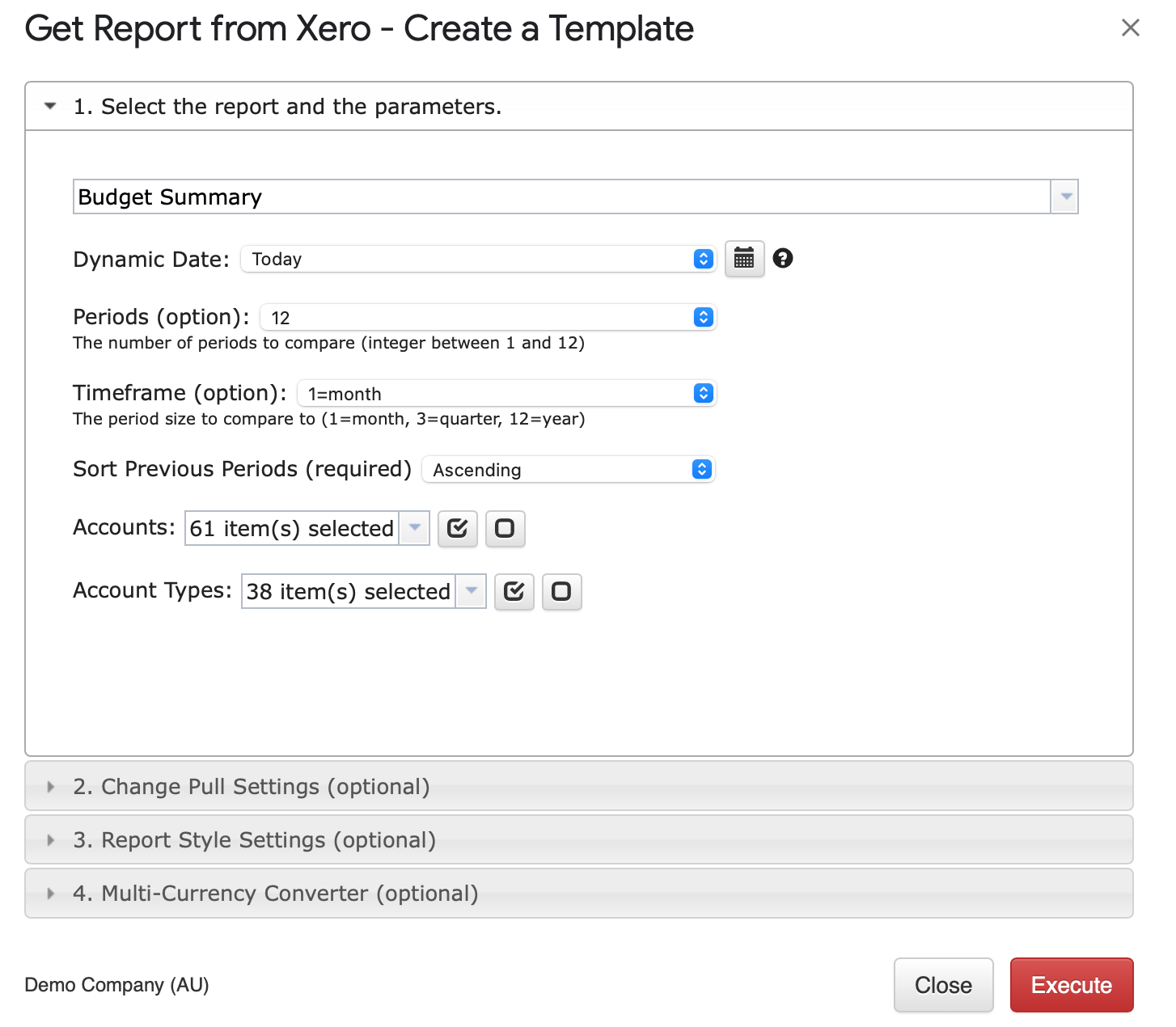
Task: Expand Report Style Settings section
Action: [579, 839]
